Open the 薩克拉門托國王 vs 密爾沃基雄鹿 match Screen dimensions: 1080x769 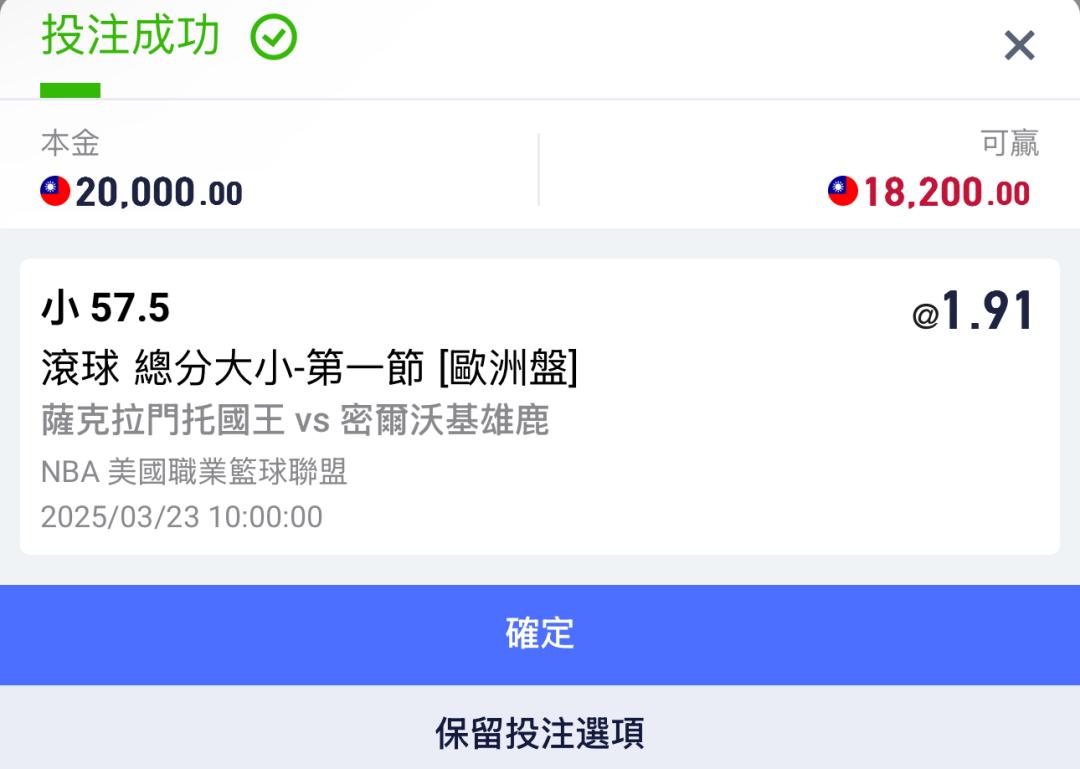(295, 420)
